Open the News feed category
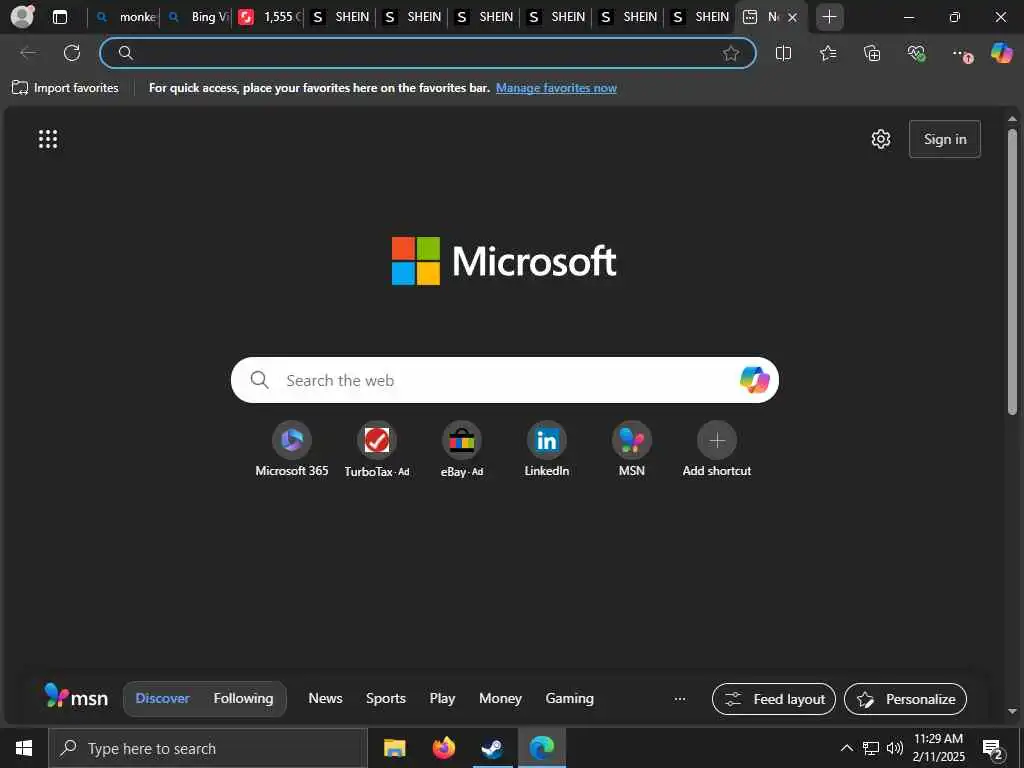The width and height of the screenshot is (1024, 768). (325, 698)
